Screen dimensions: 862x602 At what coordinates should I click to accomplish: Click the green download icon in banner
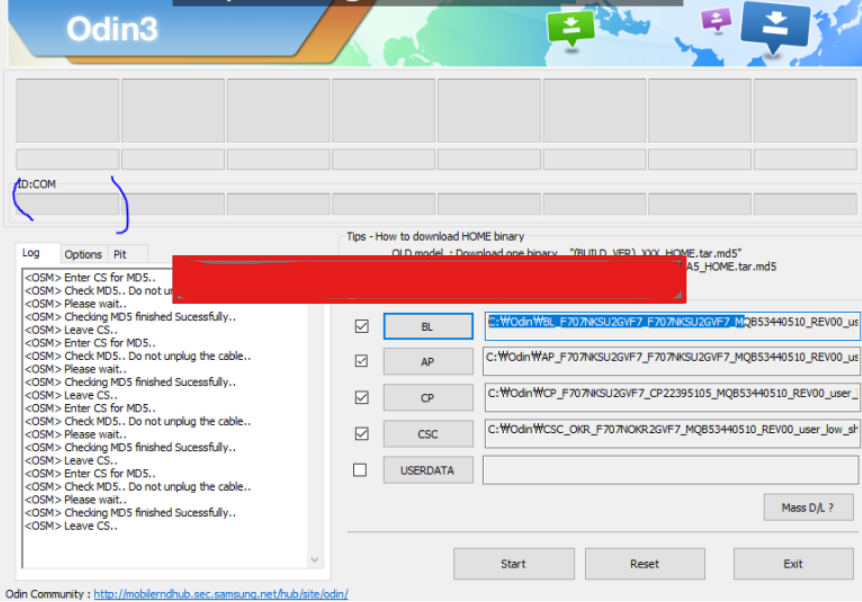pos(571,29)
